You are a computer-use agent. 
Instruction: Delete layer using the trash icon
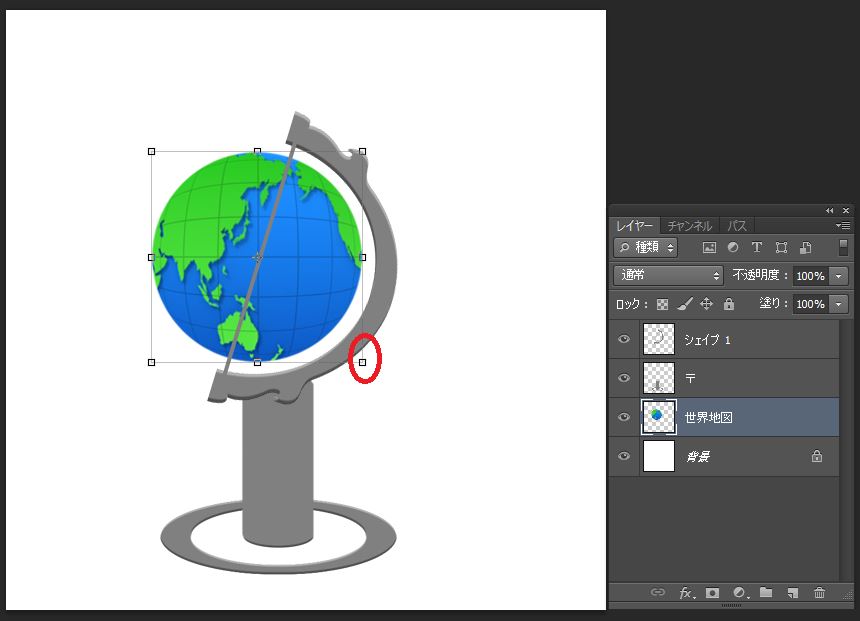coord(819,593)
